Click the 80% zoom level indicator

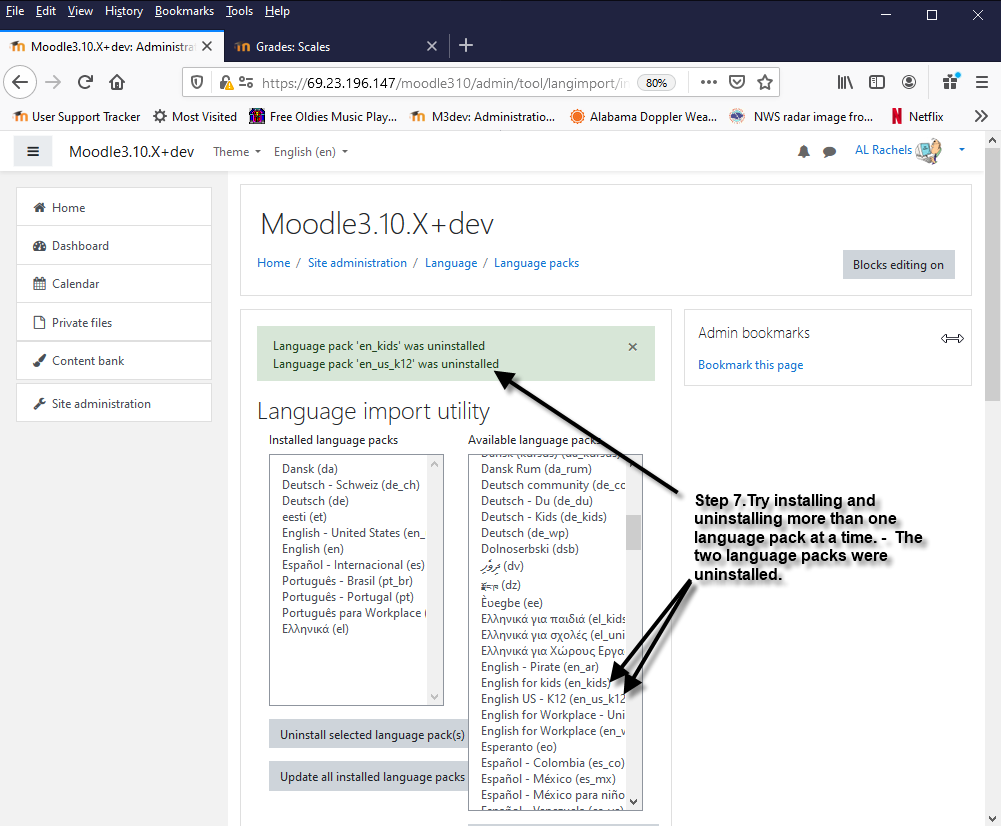pyautogui.click(x=656, y=83)
